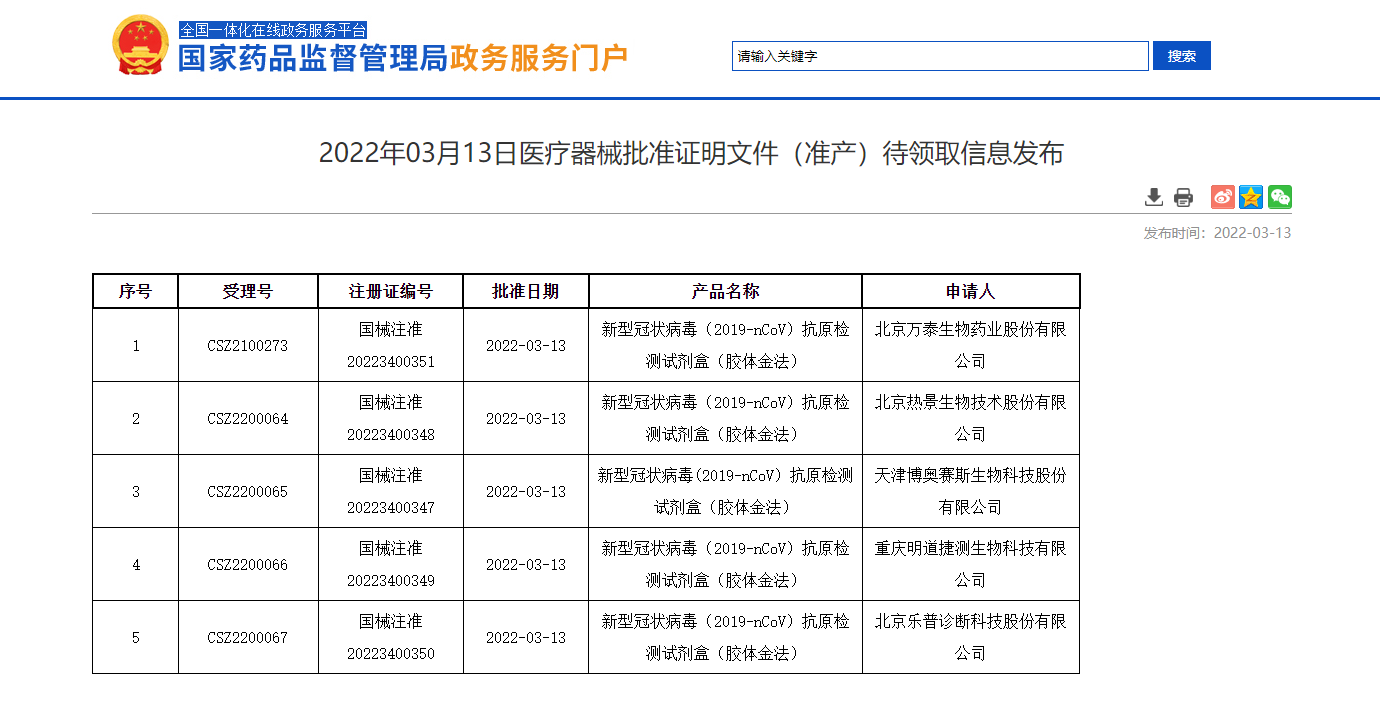Click the 注册证编号 column header

pyautogui.click(x=390, y=291)
